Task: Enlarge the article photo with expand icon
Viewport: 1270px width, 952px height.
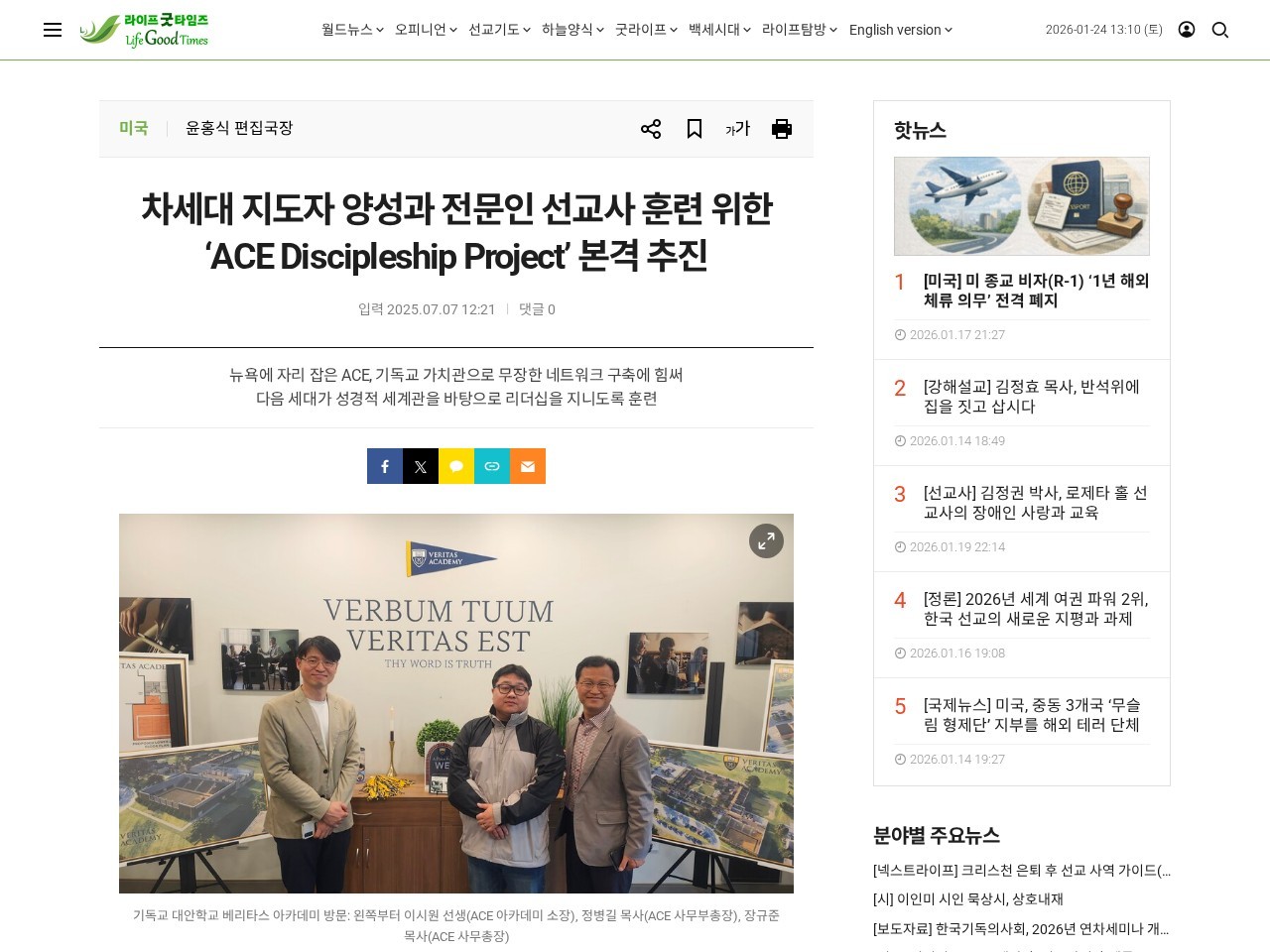Action: tap(766, 540)
